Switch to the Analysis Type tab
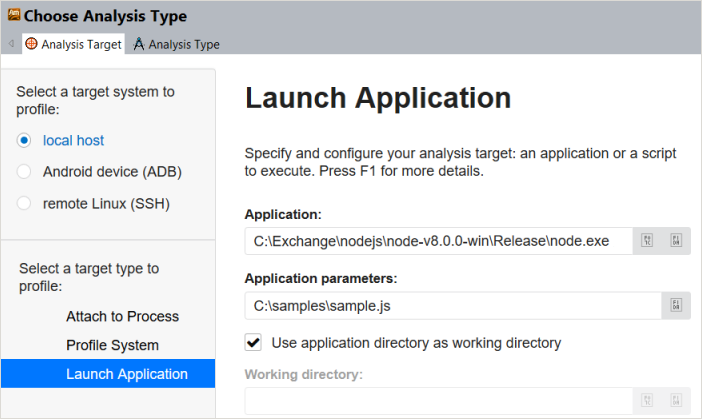This screenshot has height=419, width=702. pos(177,44)
